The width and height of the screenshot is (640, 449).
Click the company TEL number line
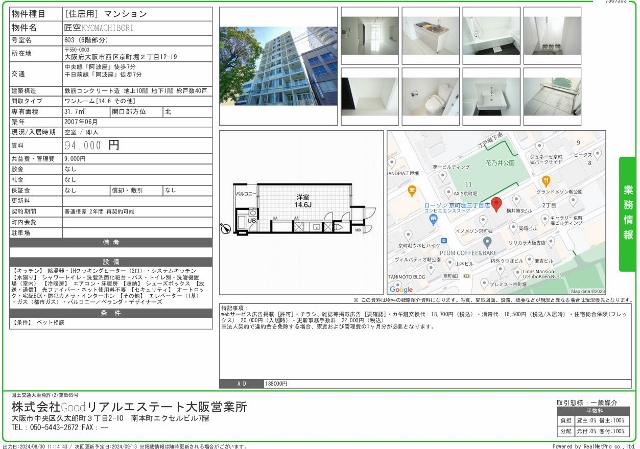pyautogui.click(x=60, y=427)
